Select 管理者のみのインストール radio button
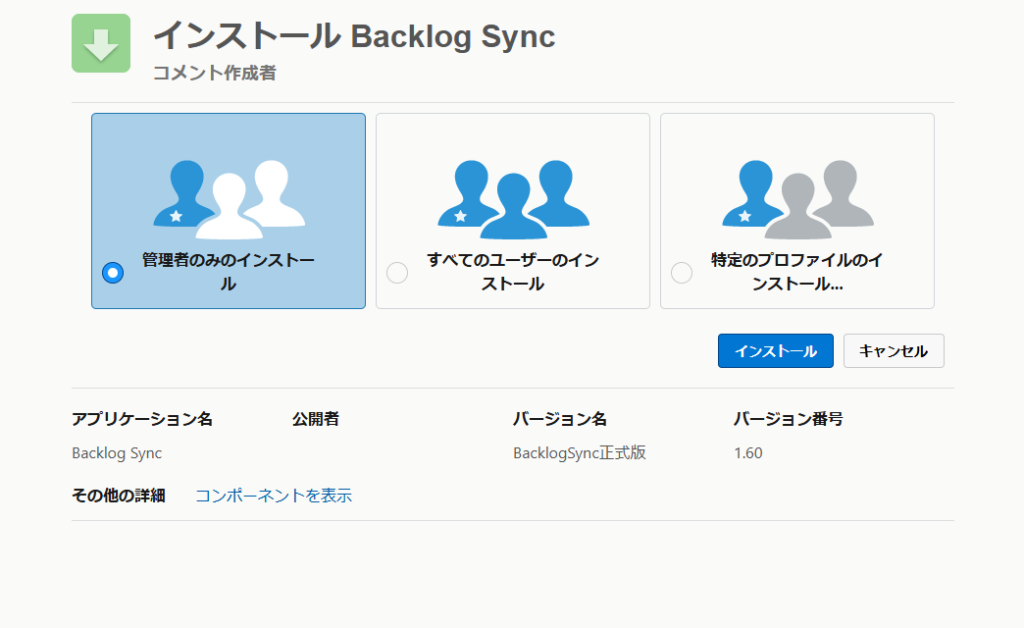Screen dimensions: 1024x628 coord(113,272)
